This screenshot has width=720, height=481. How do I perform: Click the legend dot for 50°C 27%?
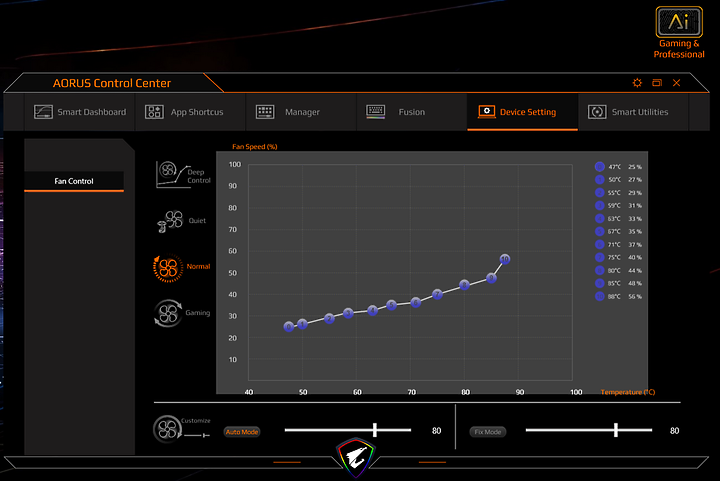click(x=599, y=179)
